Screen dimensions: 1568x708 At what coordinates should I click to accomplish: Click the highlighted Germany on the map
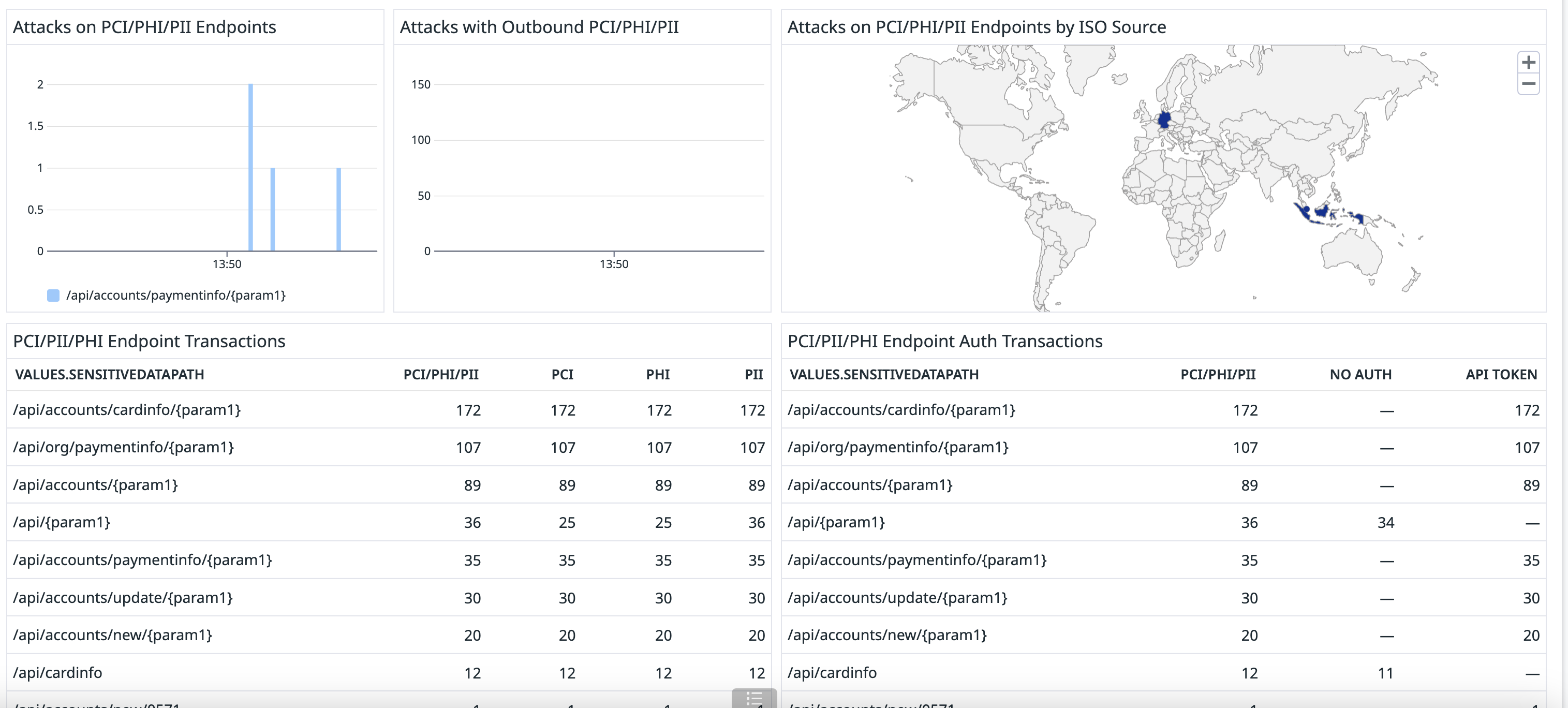tap(1164, 119)
